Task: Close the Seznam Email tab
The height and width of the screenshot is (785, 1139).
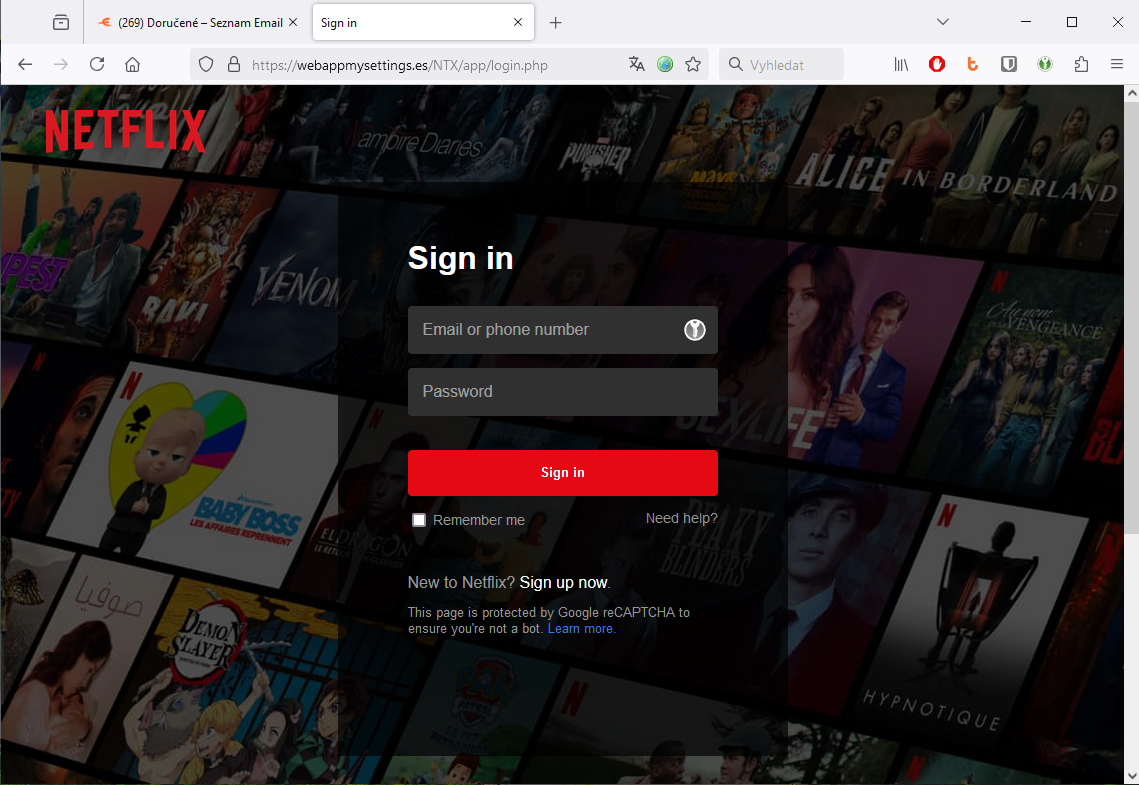Action: pos(293,23)
